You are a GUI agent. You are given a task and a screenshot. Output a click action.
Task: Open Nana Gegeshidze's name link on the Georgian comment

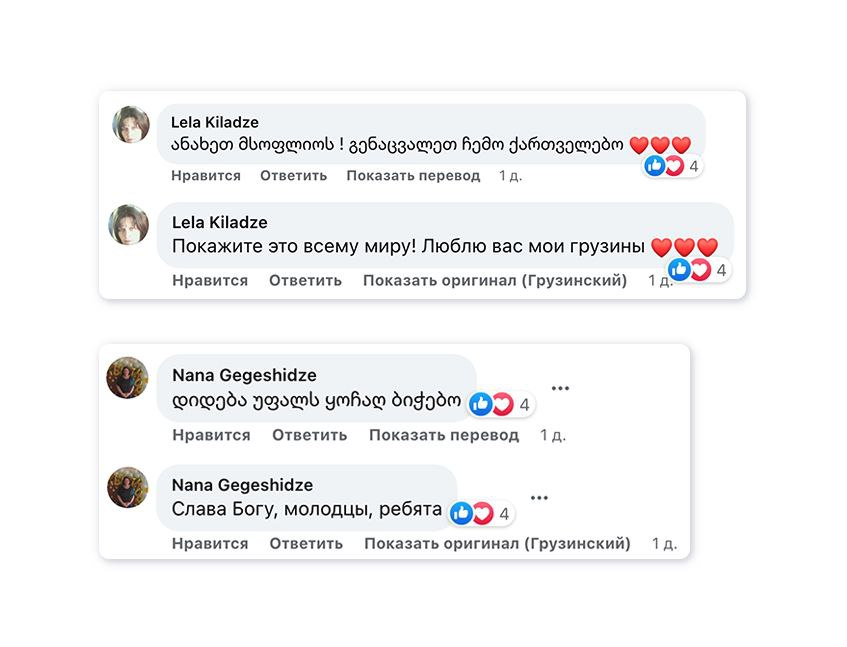244,375
